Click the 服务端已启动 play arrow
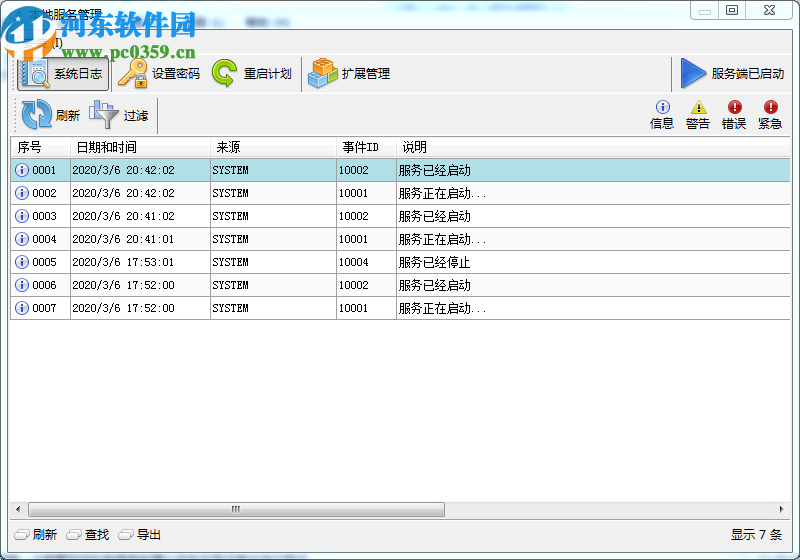The image size is (800, 560). [x=692, y=73]
